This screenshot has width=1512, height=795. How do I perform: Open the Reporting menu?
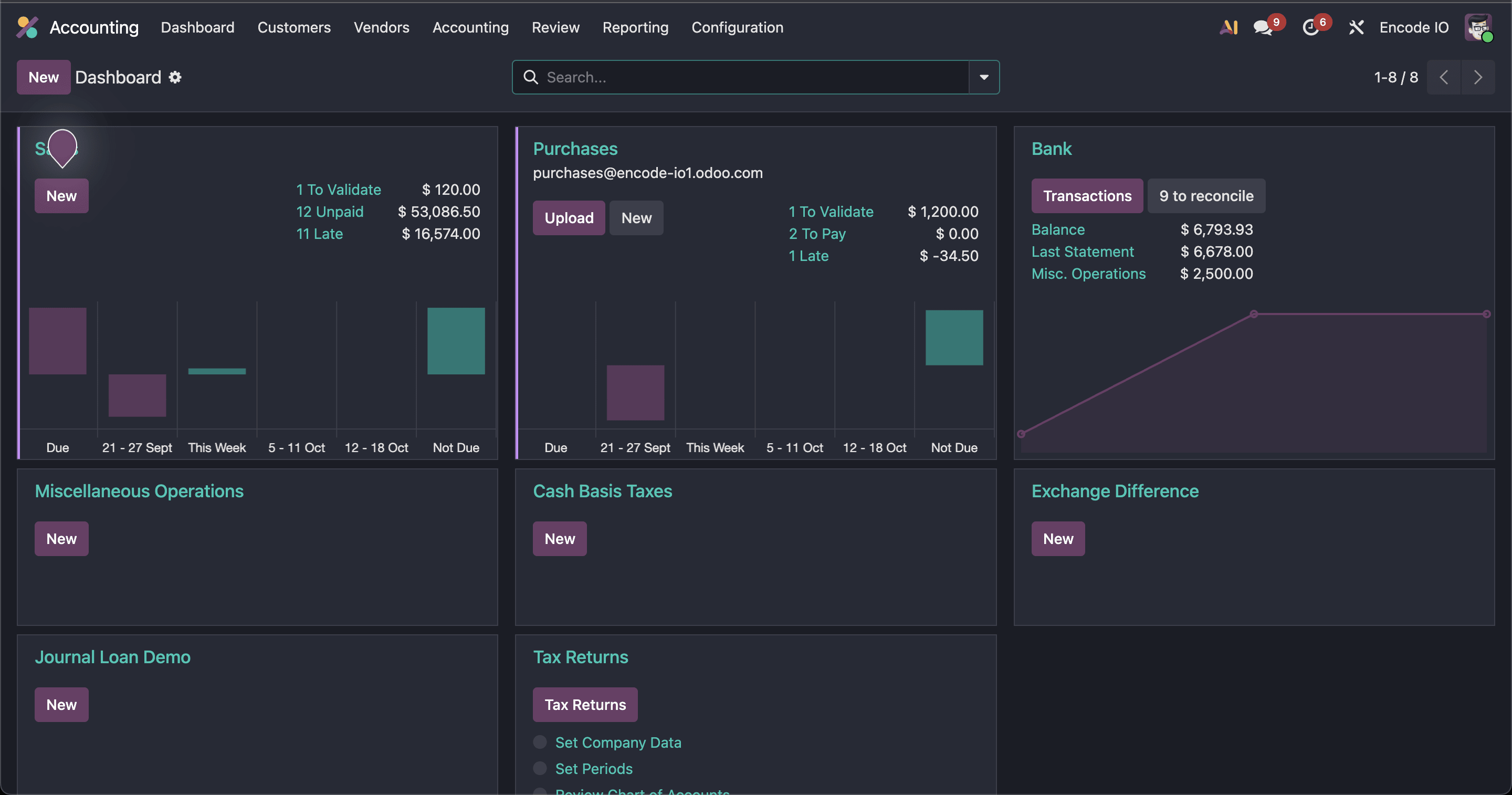[x=635, y=28]
